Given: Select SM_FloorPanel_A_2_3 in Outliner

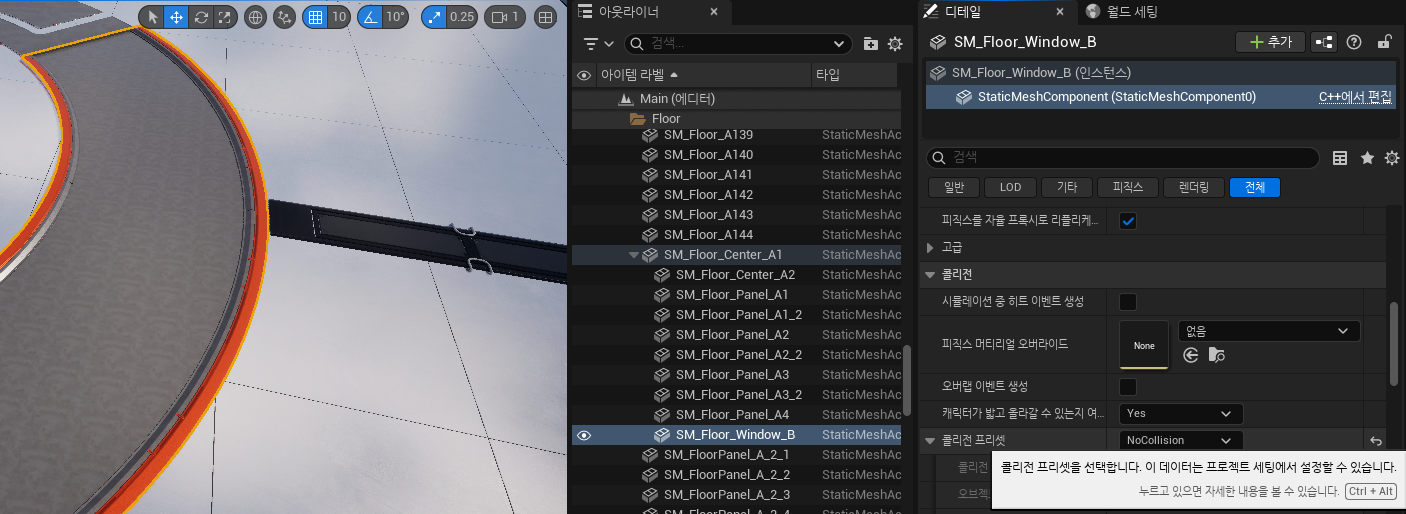Looking at the screenshot, I should [737, 495].
